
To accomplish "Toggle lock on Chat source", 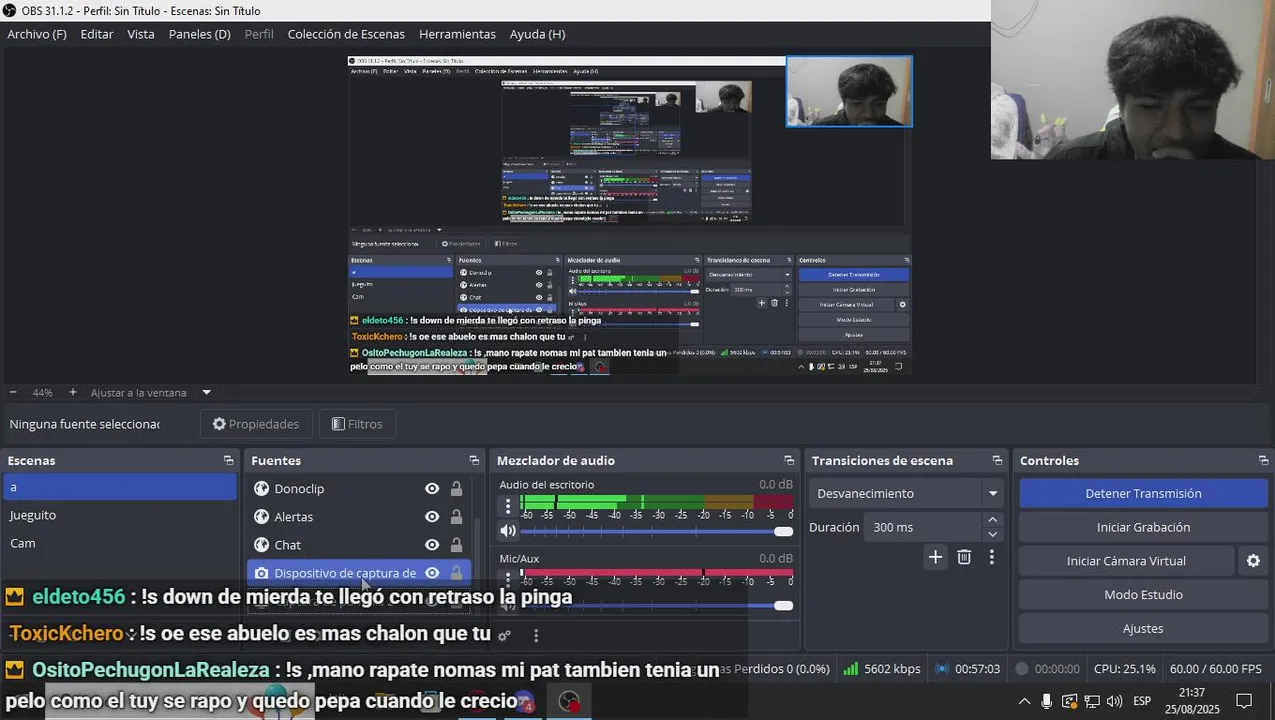I will coord(456,544).
